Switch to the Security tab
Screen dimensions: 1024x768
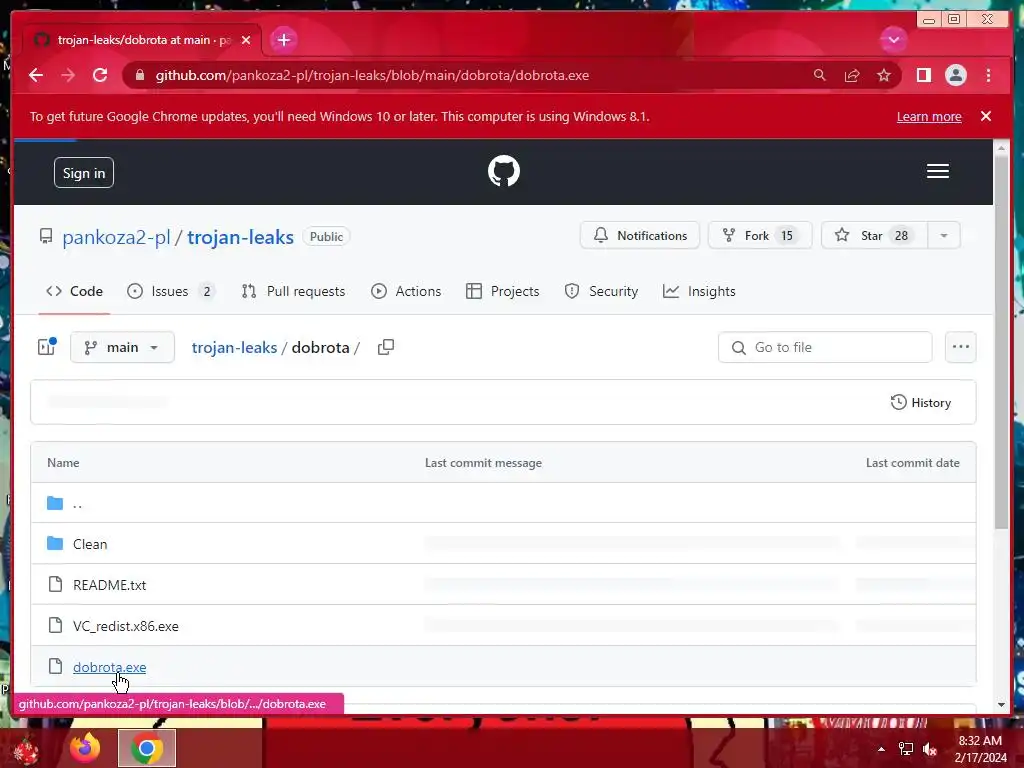pyautogui.click(x=601, y=291)
